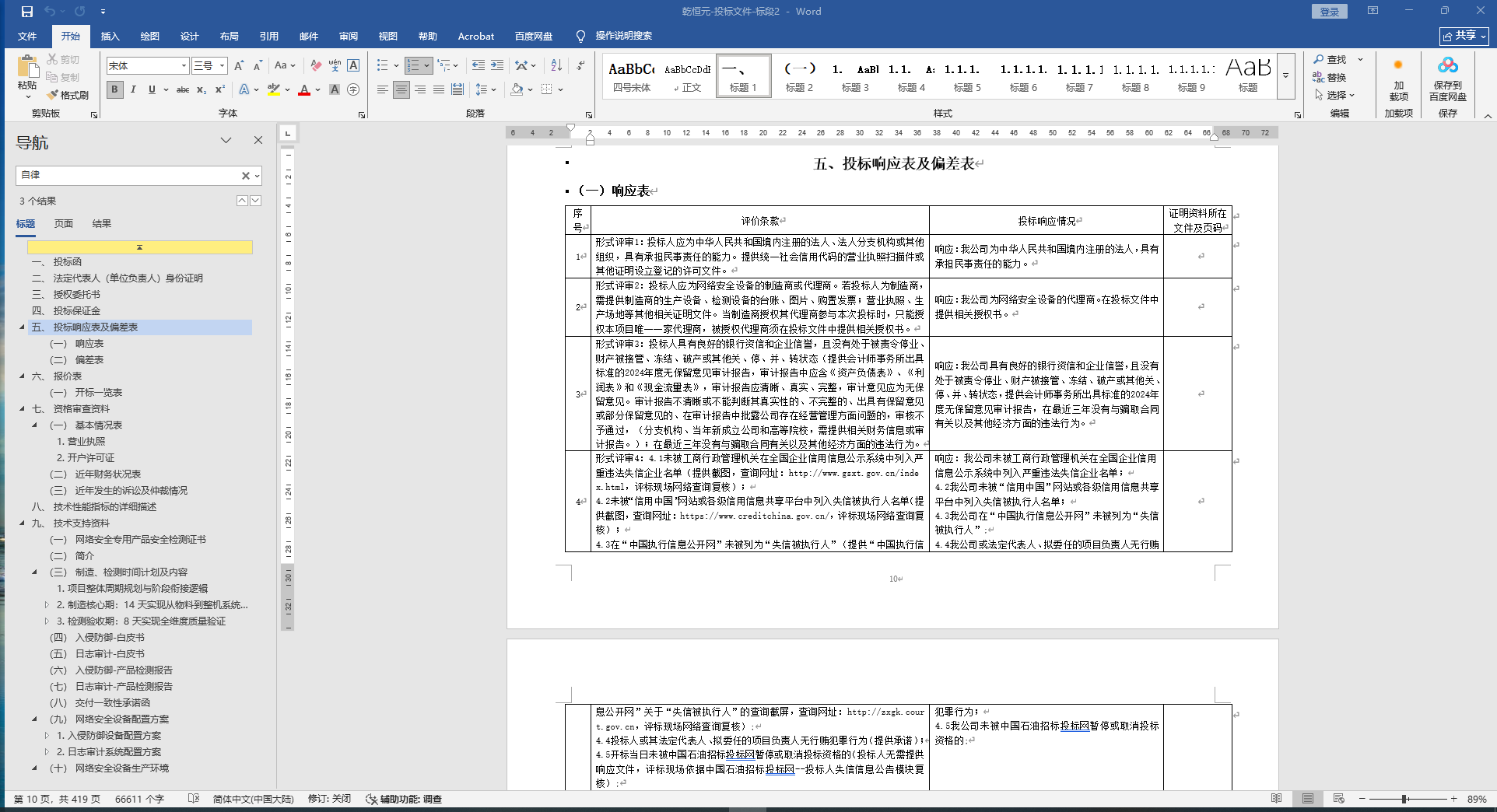Open the ribbon display options icon

(x=1373, y=11)
